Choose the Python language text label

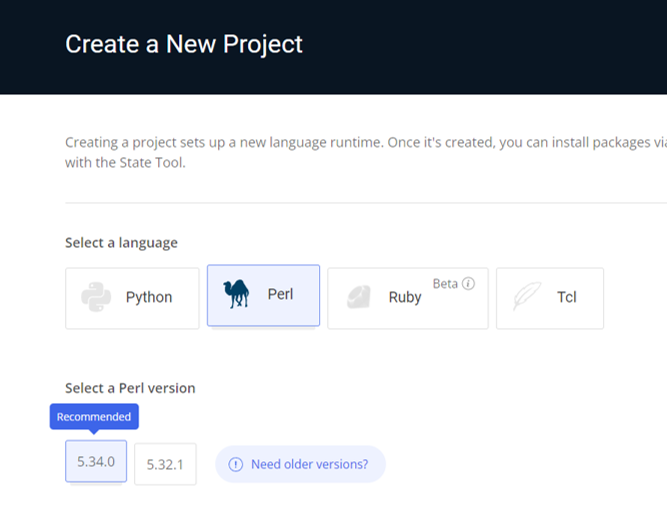point(149,297)
